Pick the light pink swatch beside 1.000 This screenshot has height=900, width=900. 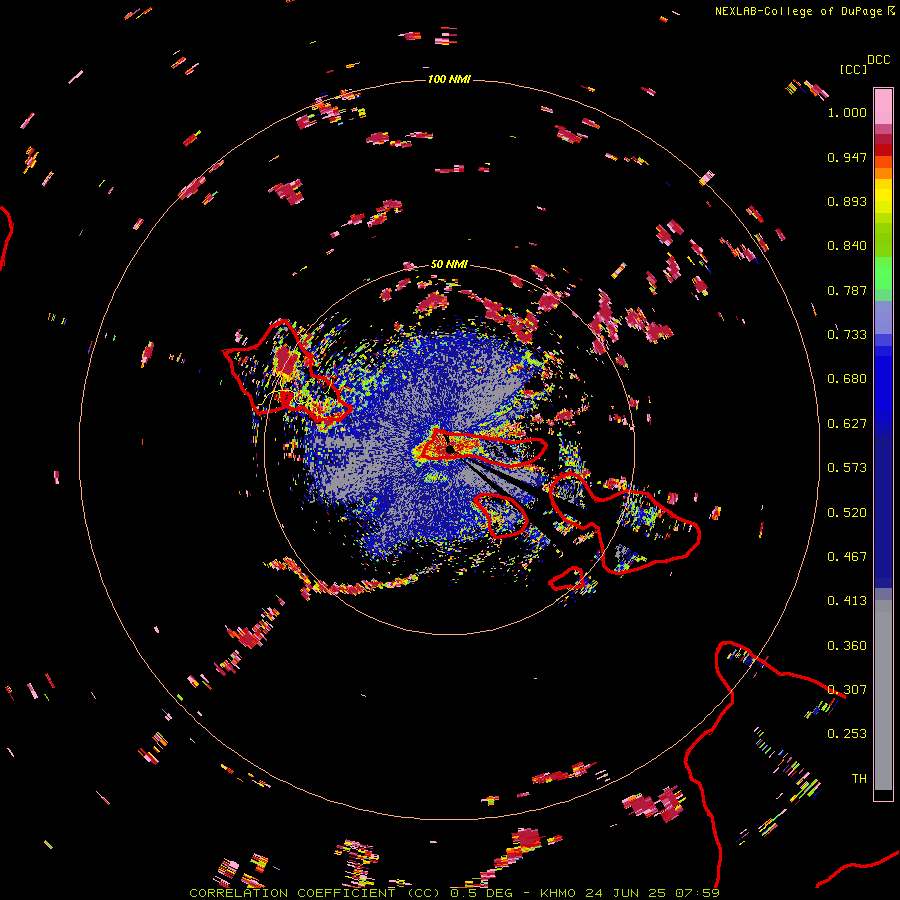point(883,106)
